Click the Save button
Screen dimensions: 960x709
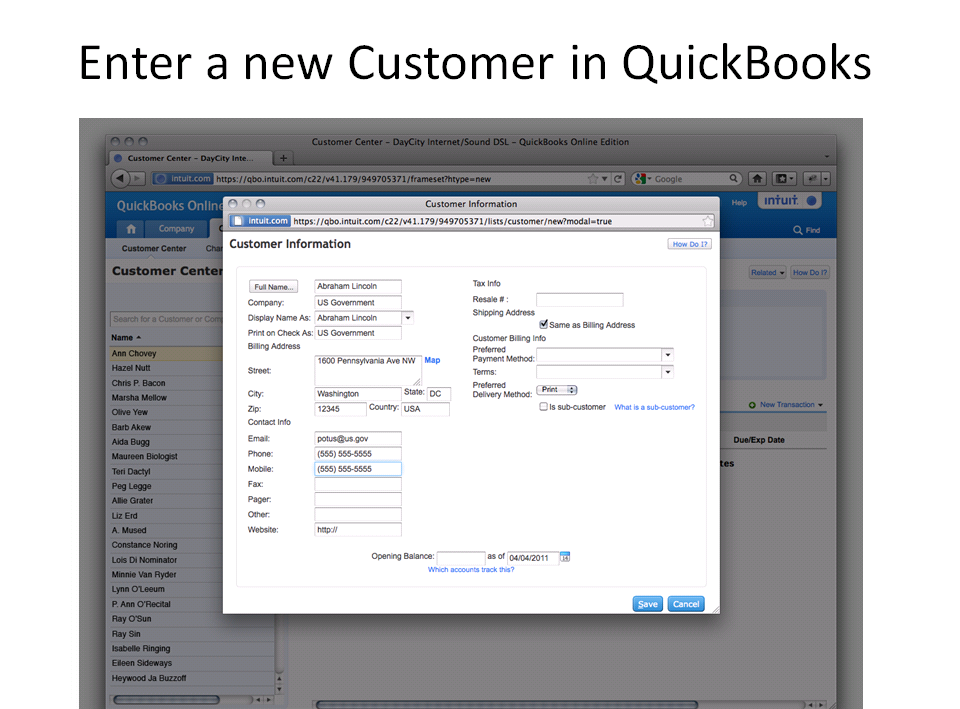[647, 604]
